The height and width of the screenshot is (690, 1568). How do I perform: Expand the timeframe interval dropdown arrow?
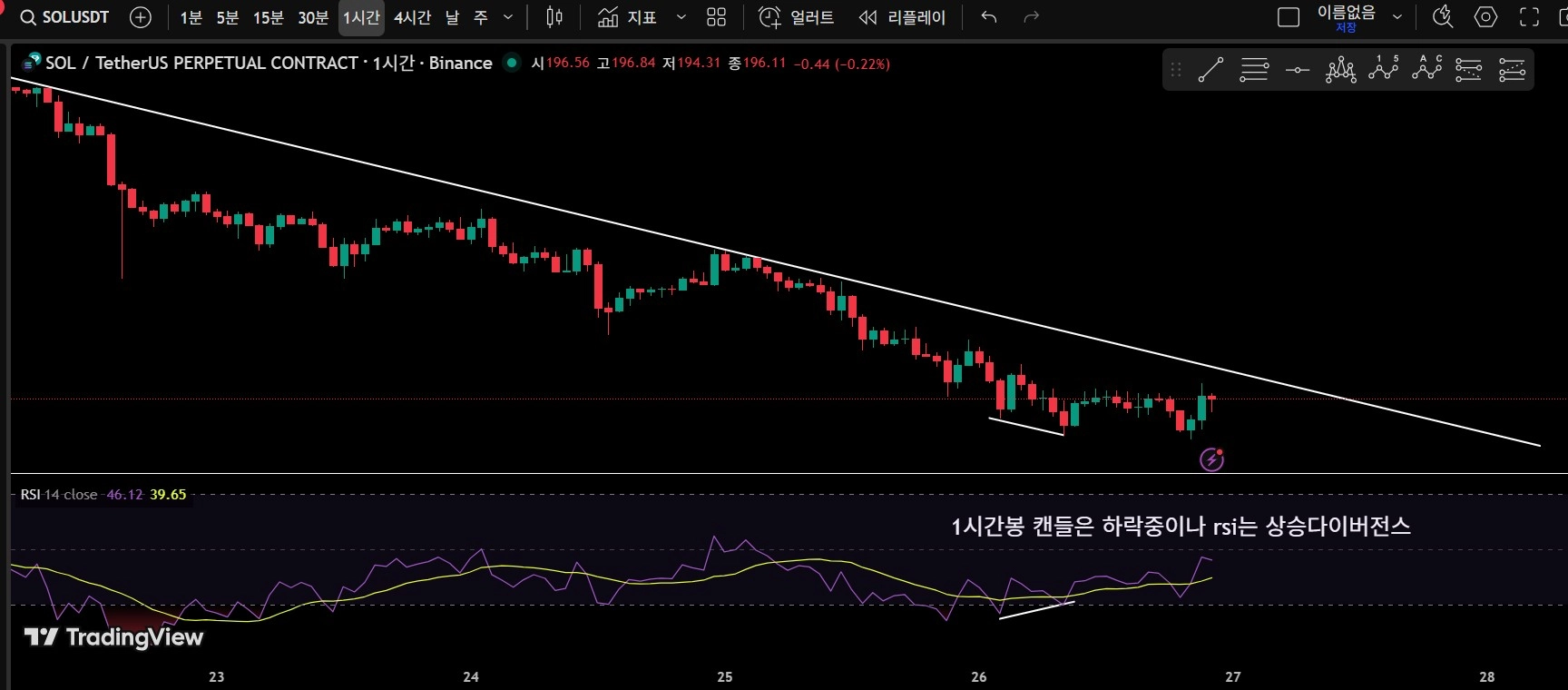[x=508, y=17]
